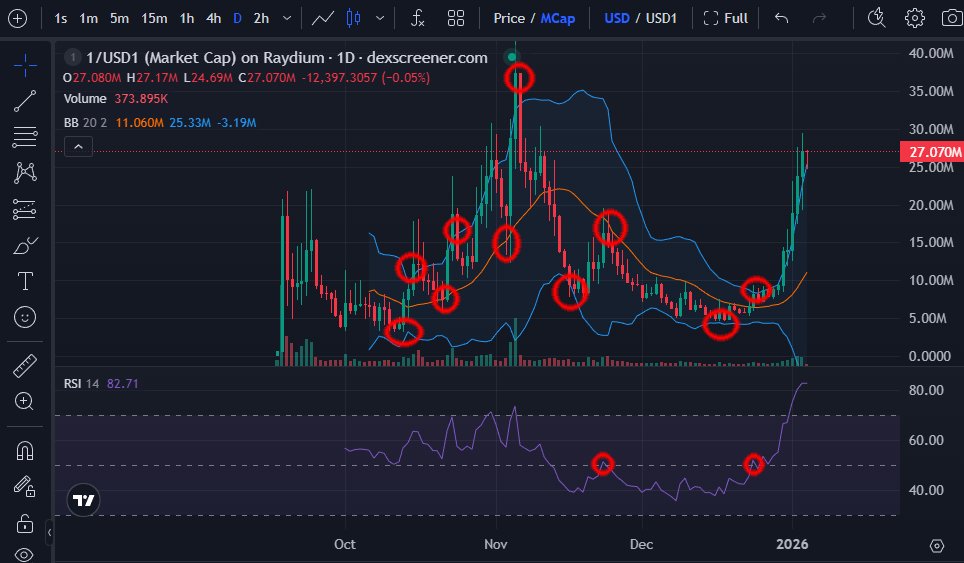Select candlestick chart style icon
Viewport: 964px width, 563px height.
pos(354,18)
